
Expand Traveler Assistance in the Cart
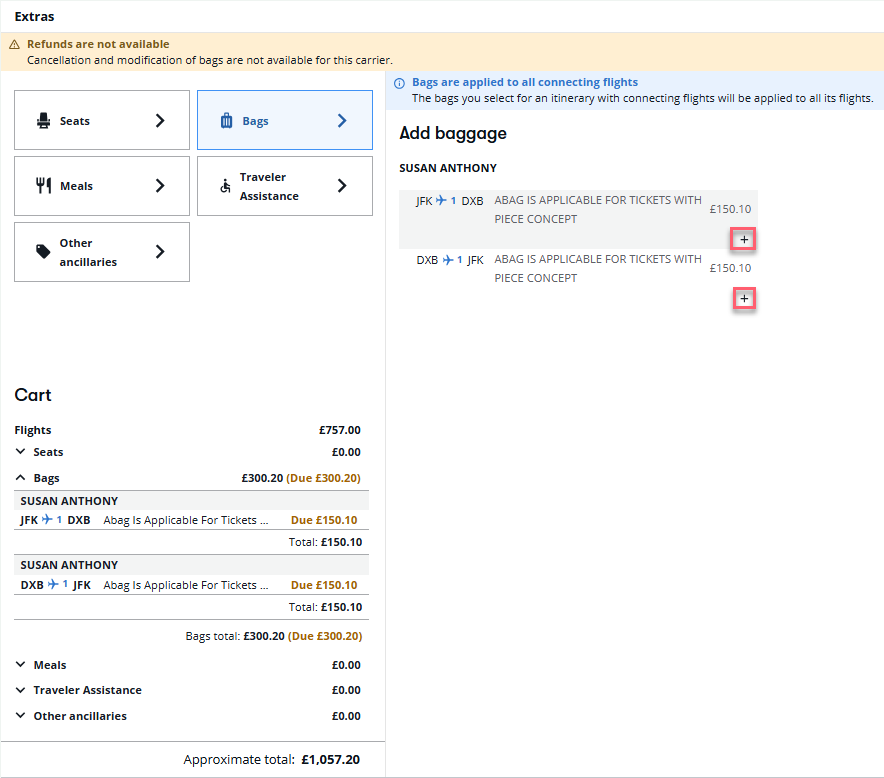(22, 691)
